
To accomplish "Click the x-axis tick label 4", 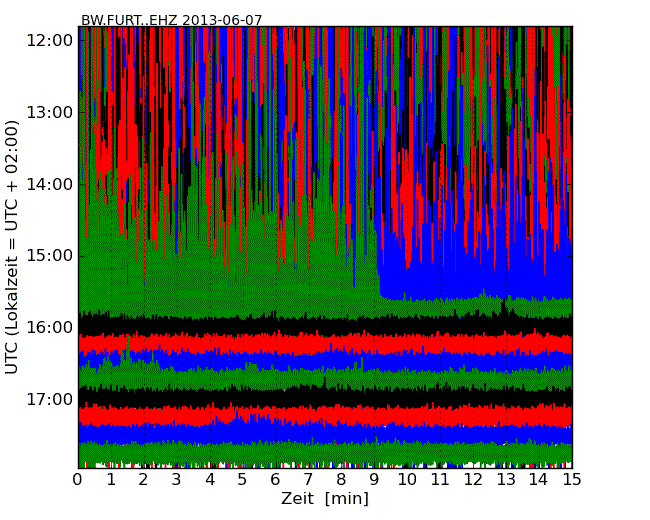I will pos(210,480).
